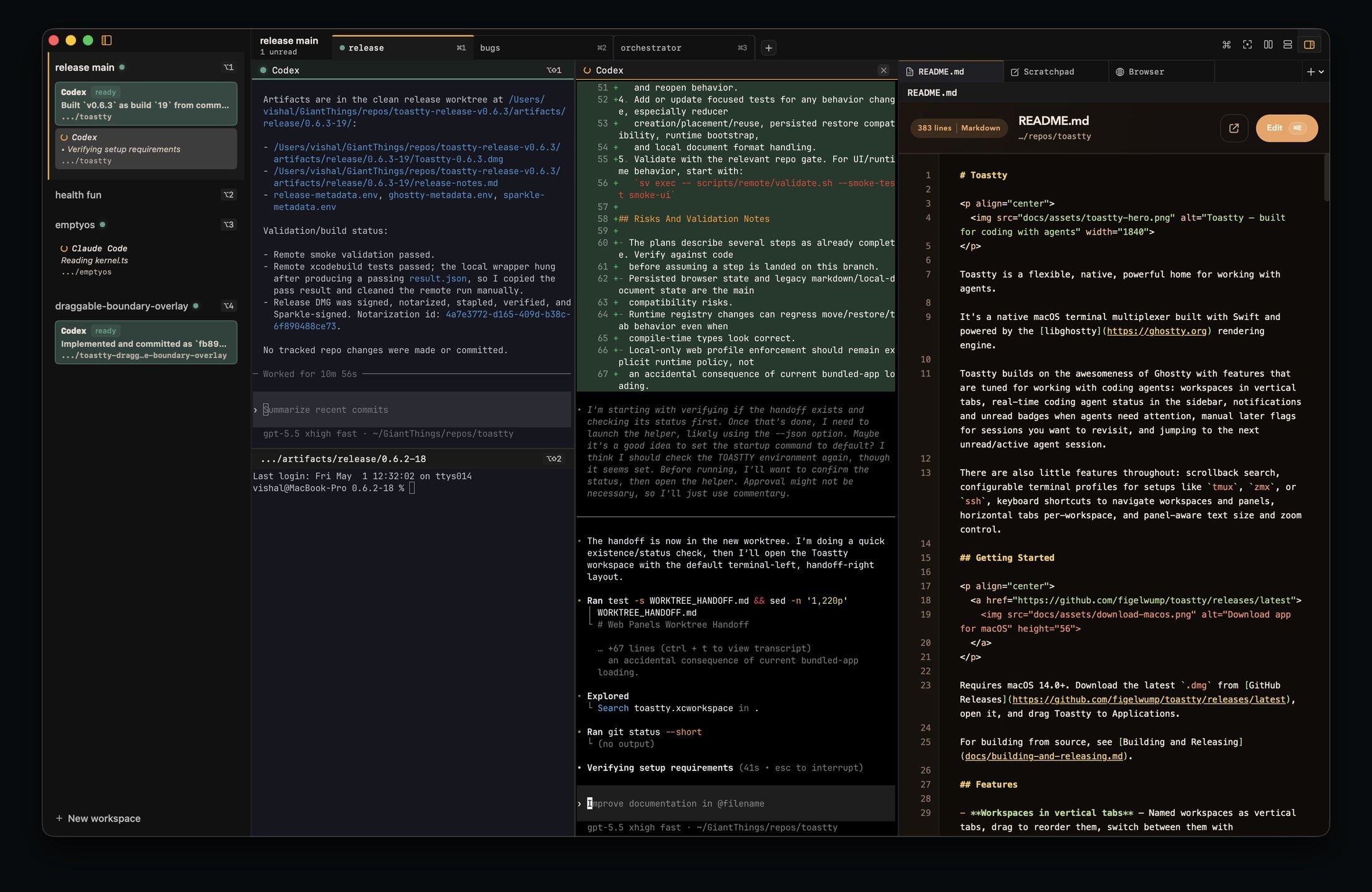Click 'Worked for 10m 56s' divider text
The width and height of the screenshot is (1372, 892).
point(310,374)
